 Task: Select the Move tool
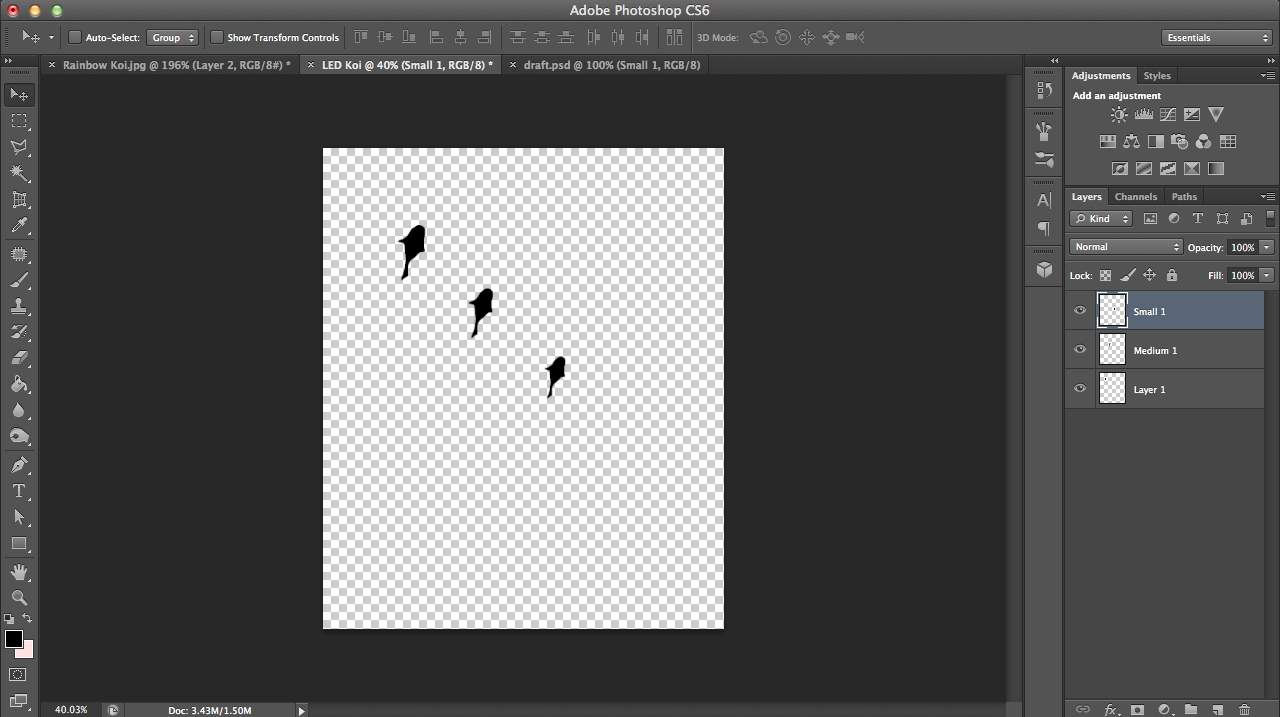18,94
